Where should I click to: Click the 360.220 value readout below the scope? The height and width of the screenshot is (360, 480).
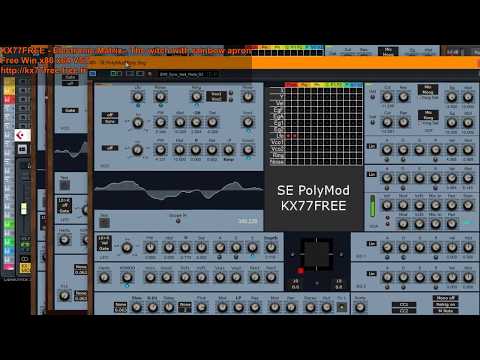(248, 221)
